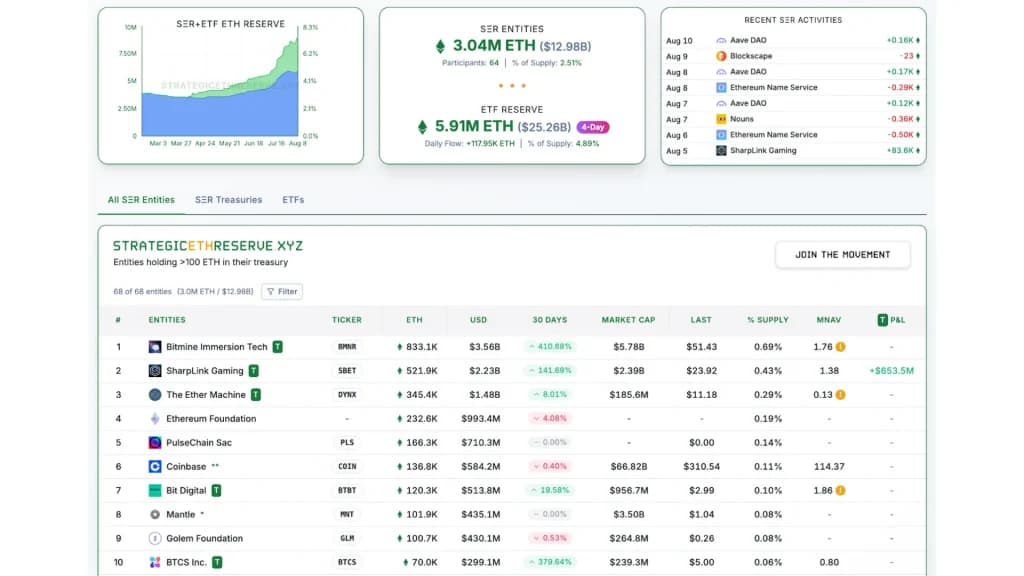Click the SharpLink Gaming icon in recent activities
Viewport: 1024px width, 576px height.
pyautogui.click(x=721, y=150)
